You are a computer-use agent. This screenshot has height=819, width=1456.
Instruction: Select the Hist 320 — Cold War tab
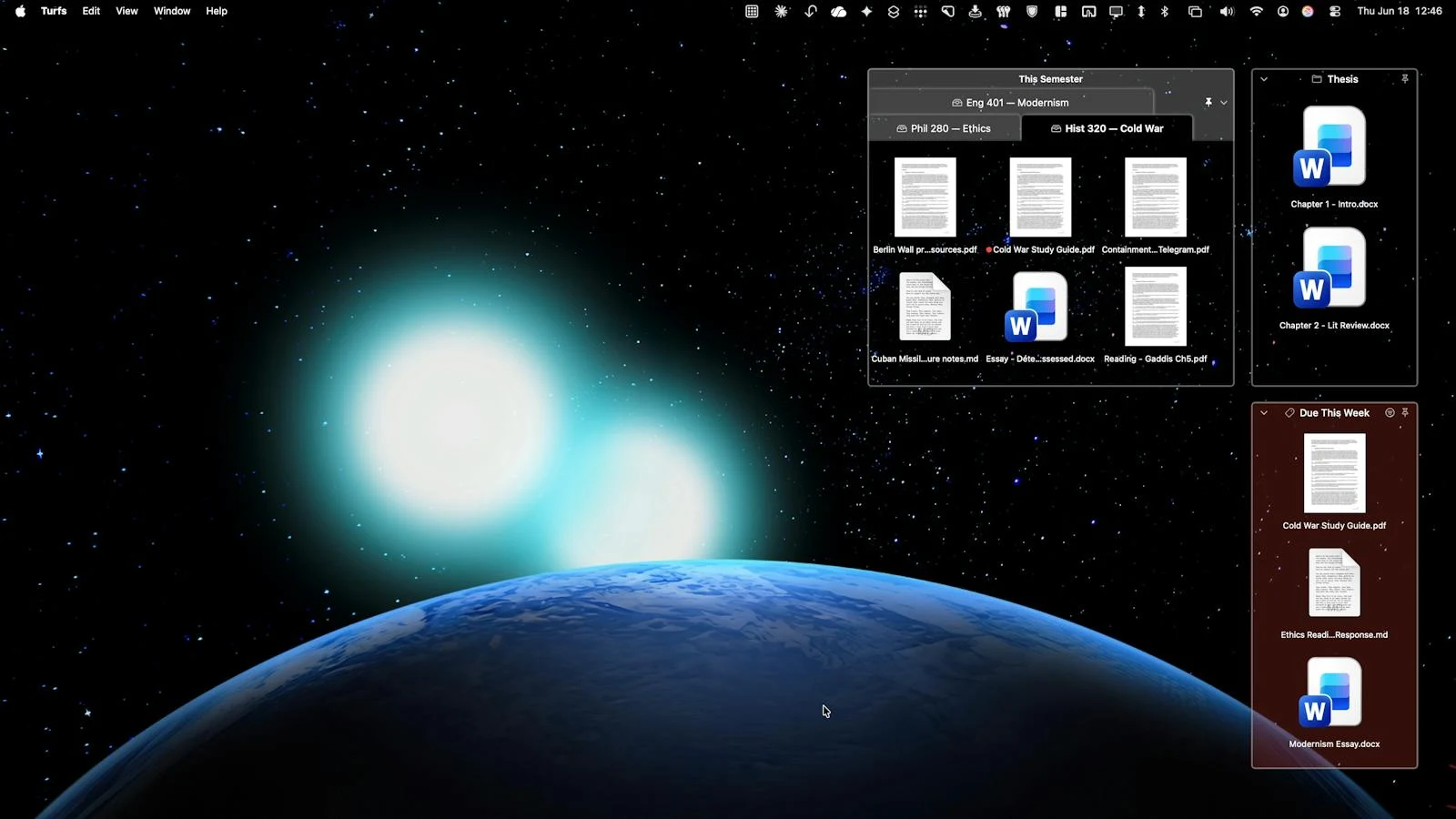[x=1107, y=128]
